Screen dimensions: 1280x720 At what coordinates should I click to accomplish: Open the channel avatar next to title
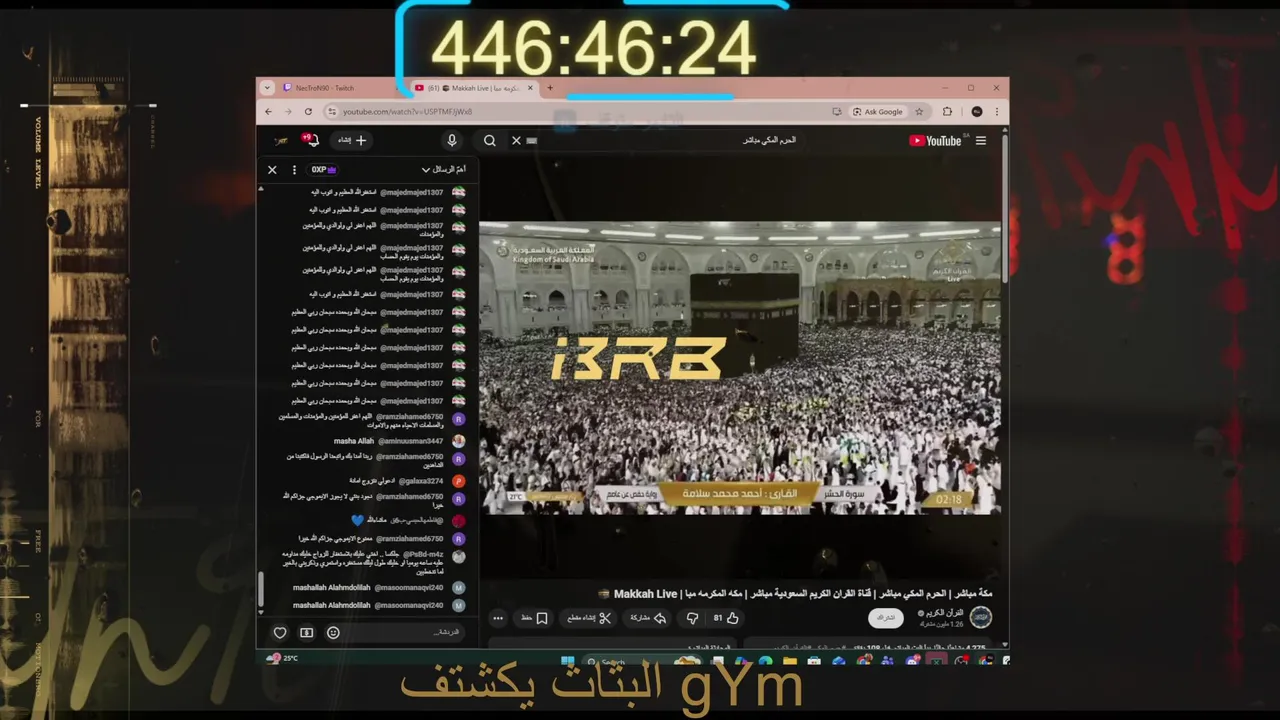981,617
